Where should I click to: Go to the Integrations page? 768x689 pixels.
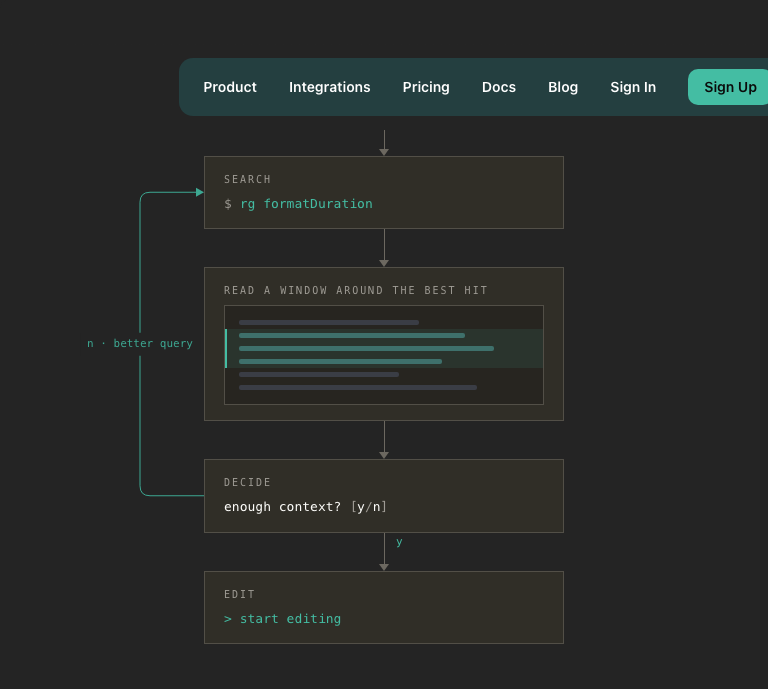click(x=330, y=87)
